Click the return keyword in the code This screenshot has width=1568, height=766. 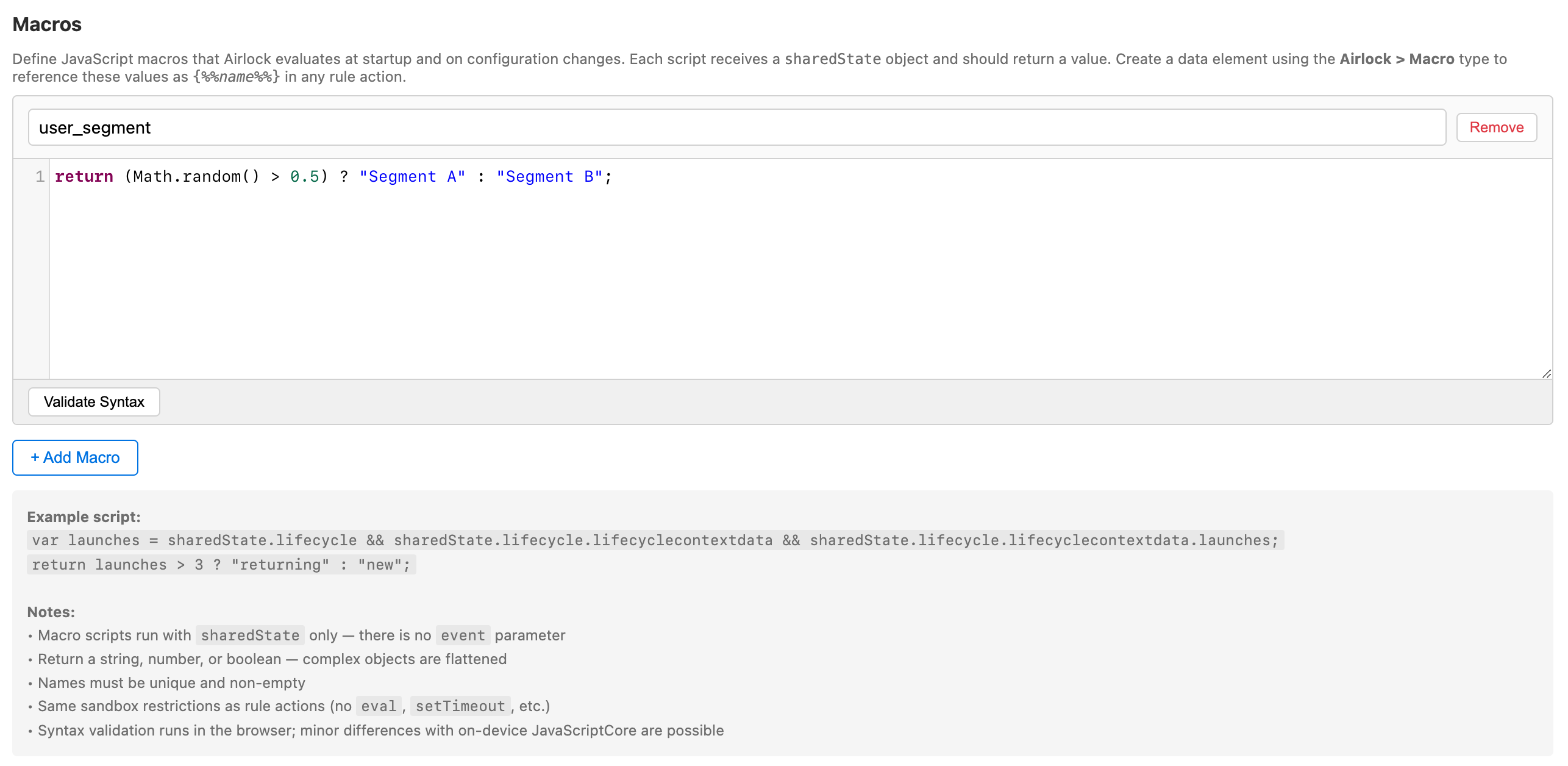pos(84,176)
